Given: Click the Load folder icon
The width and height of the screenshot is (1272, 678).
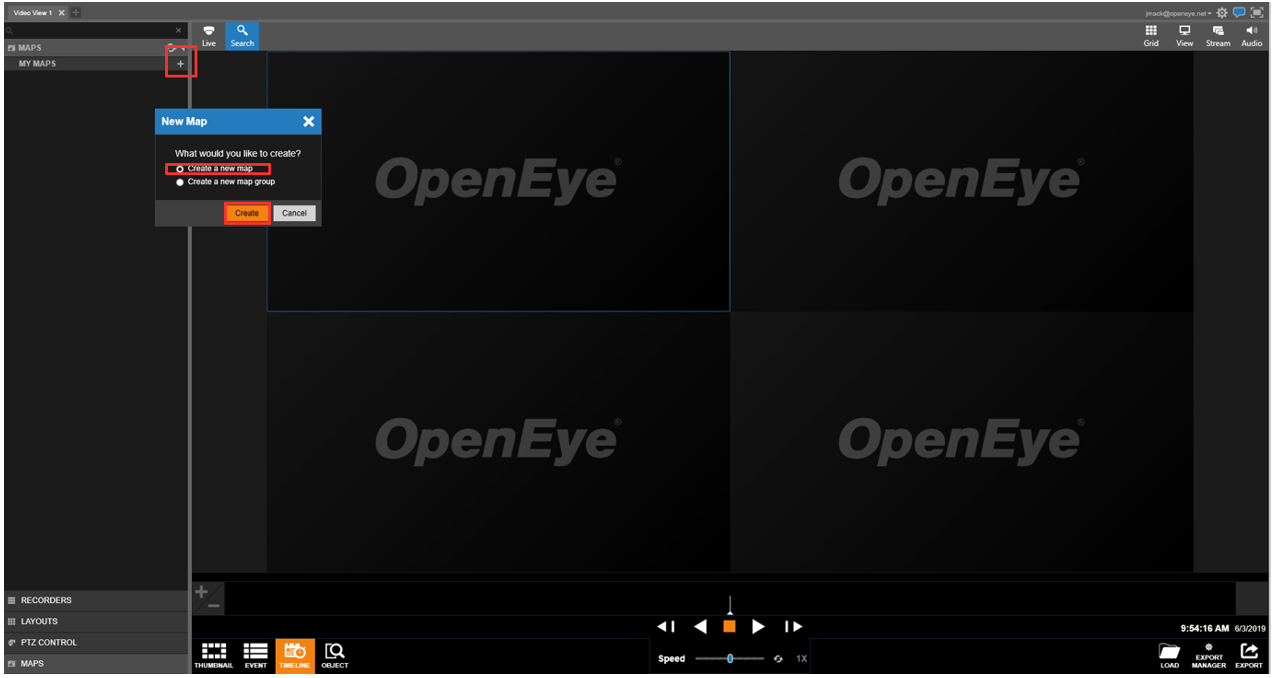Looking at the screenshot, I should [x=1169, y=654].
